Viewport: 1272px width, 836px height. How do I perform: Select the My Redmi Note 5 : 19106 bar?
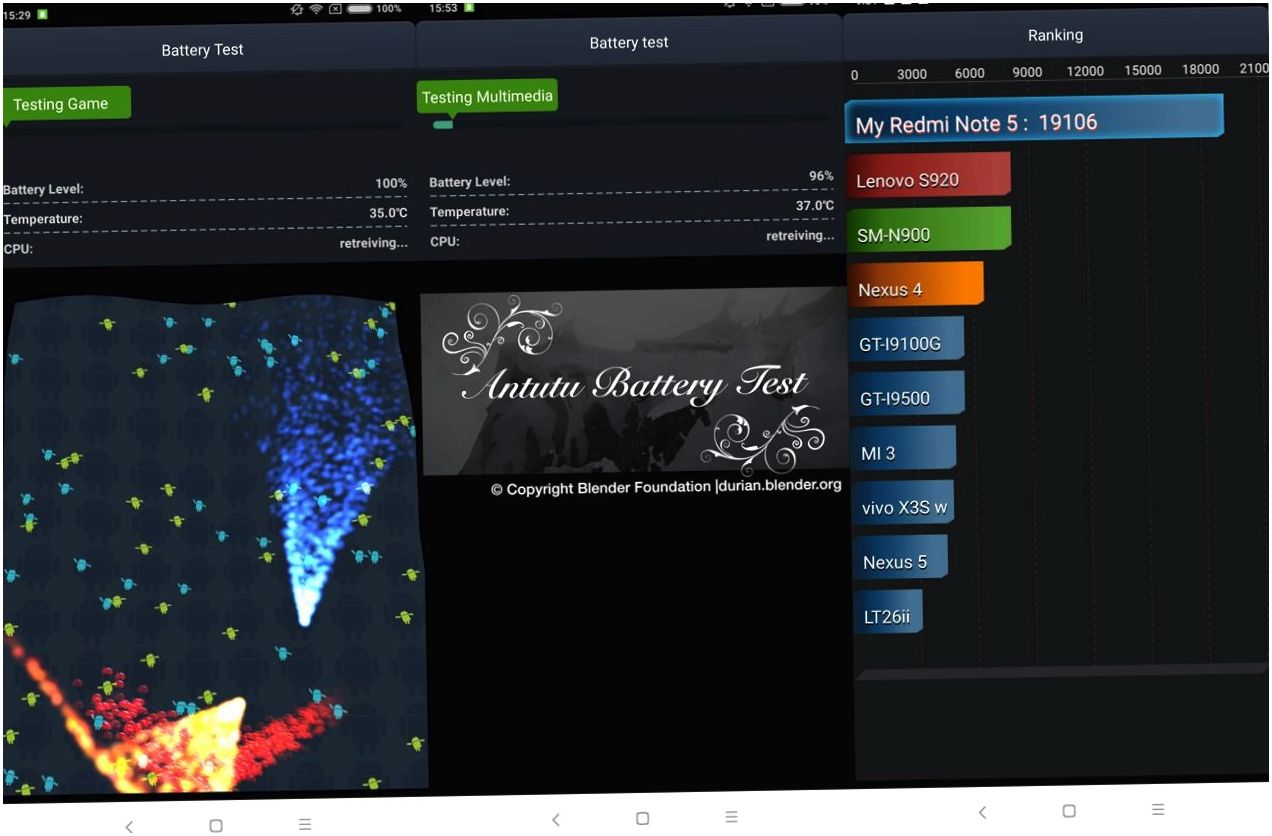tap(1034, 117)
